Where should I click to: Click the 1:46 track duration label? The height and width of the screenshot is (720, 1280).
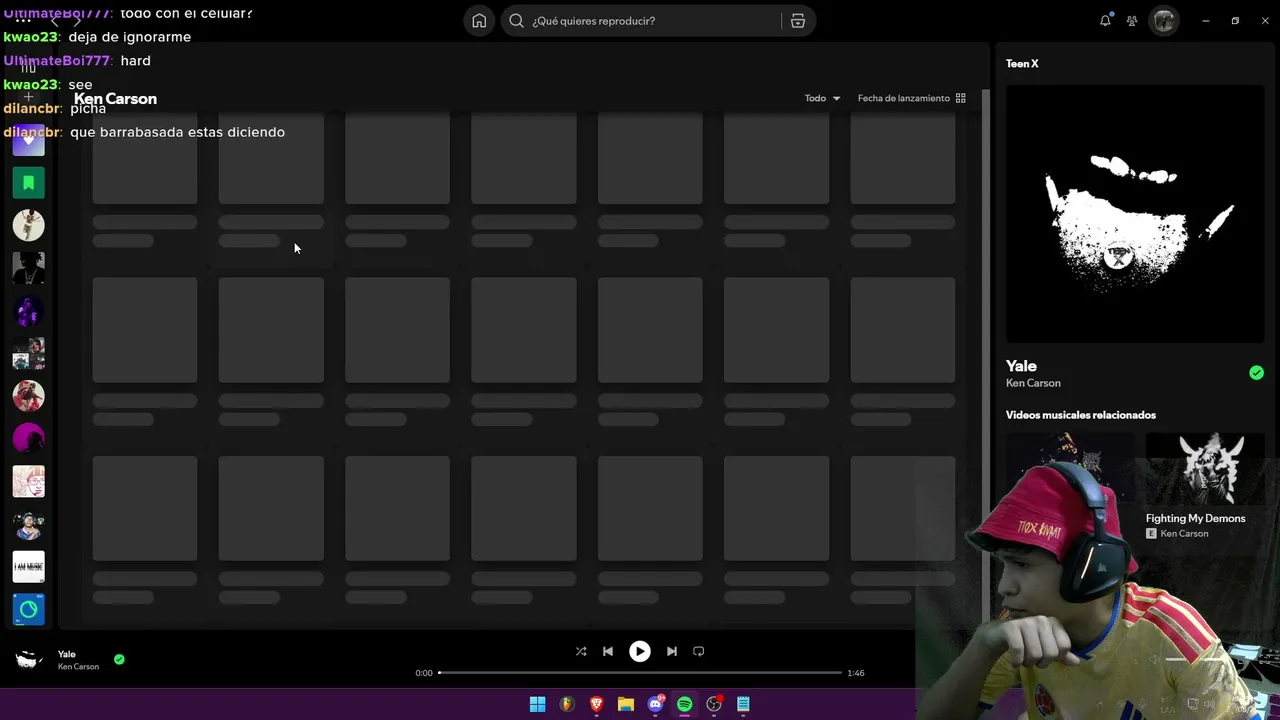[x=856, y=673]
